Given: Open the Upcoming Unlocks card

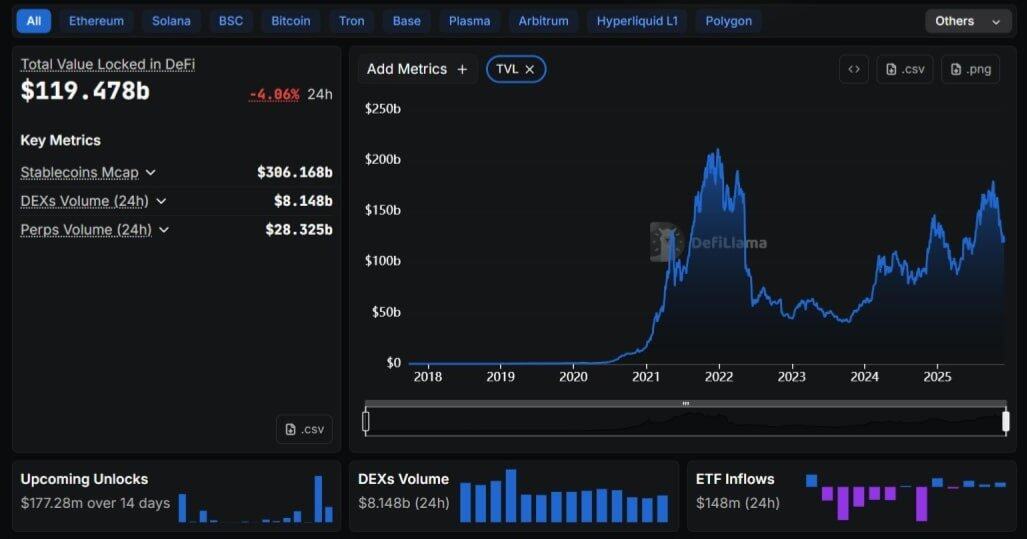Looking at the screenshot, I should click(x=84, y=479).
